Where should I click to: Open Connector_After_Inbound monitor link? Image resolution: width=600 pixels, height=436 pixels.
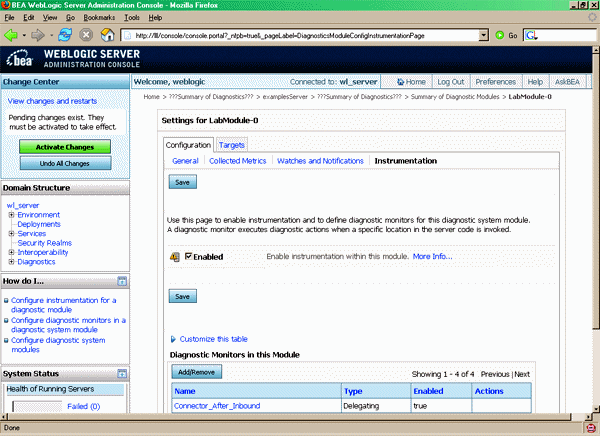(217, 406)
